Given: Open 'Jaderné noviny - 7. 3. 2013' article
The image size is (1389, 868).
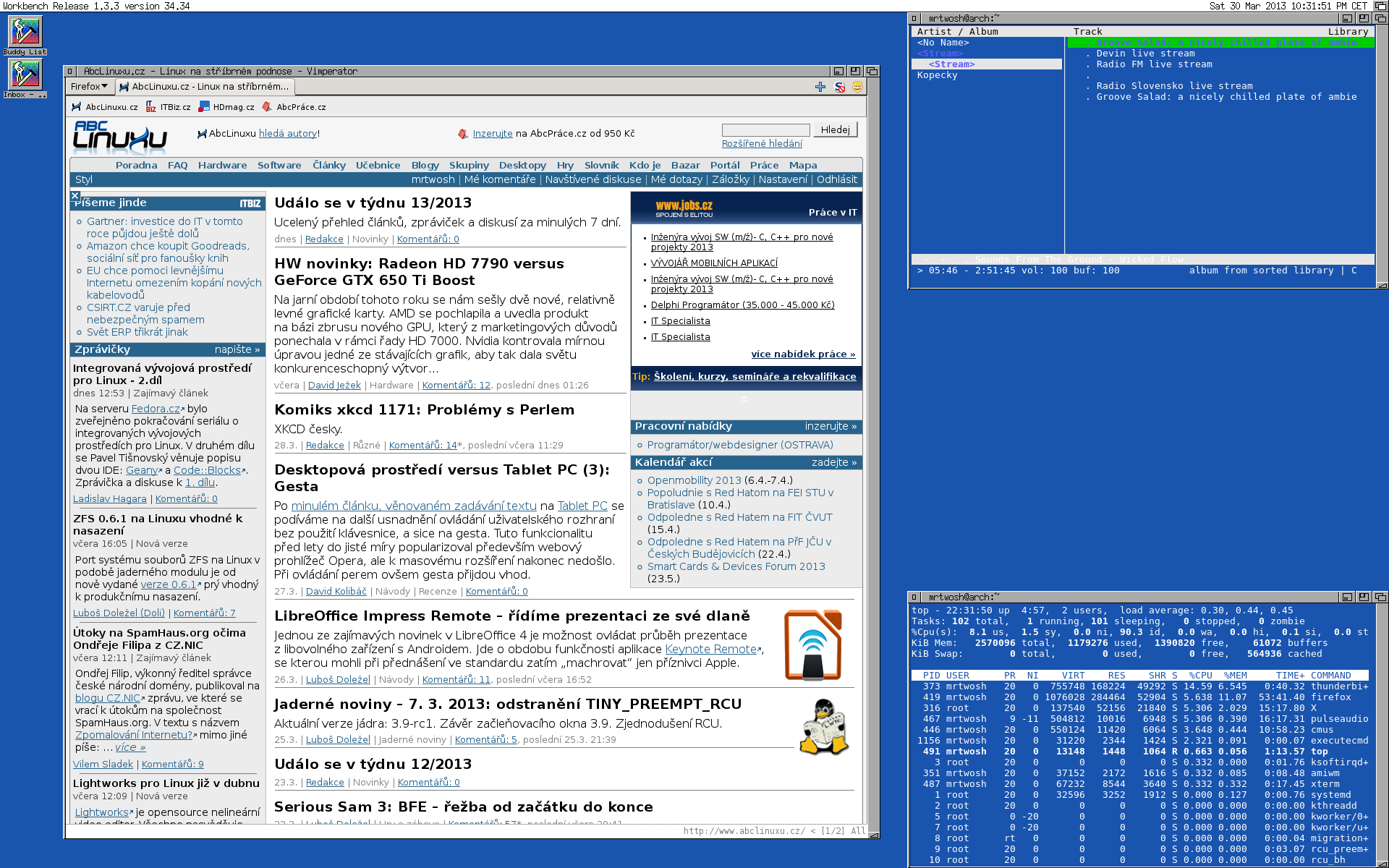Looking at the screenshot, I should tap(508, 705).
